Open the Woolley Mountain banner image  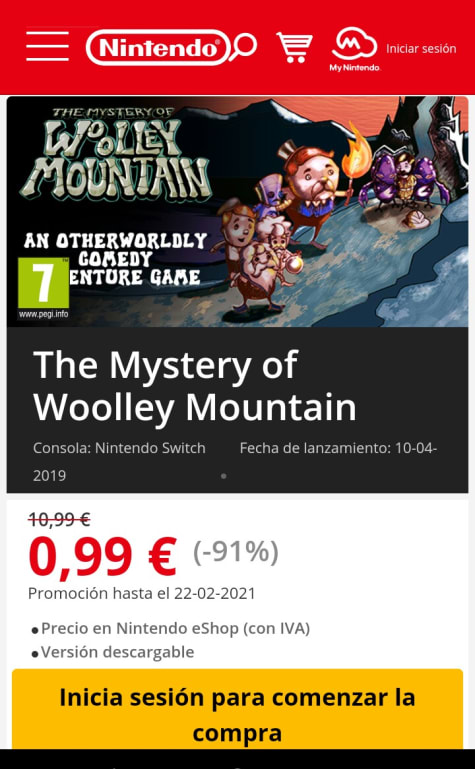237,211
